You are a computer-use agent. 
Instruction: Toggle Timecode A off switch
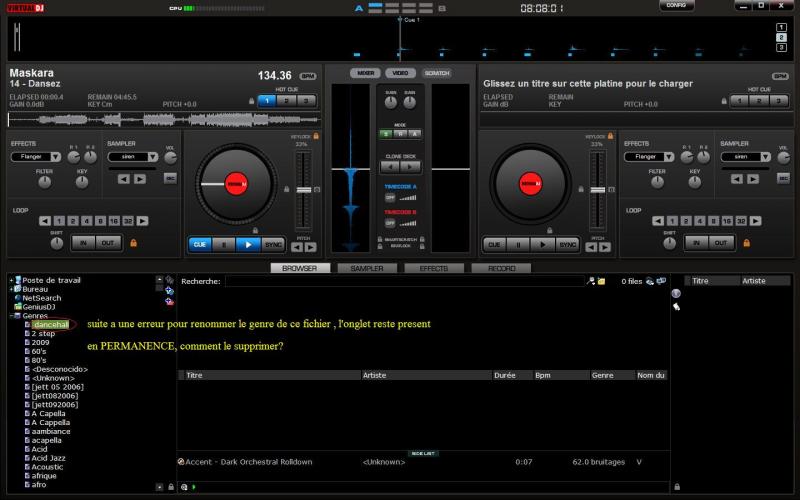[x=390, y=197]
